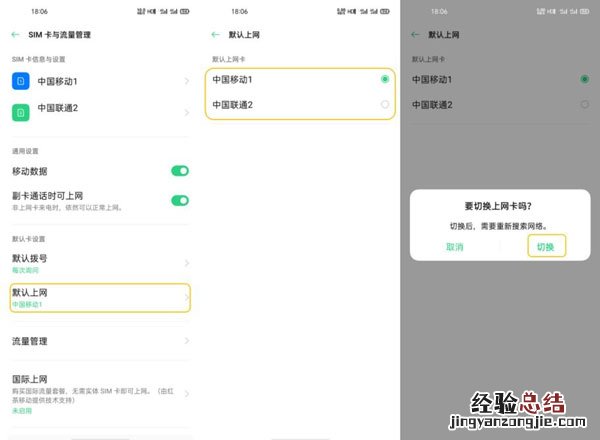Tap the green 中国联通2 SIM card icon

(x=21, y=112)
